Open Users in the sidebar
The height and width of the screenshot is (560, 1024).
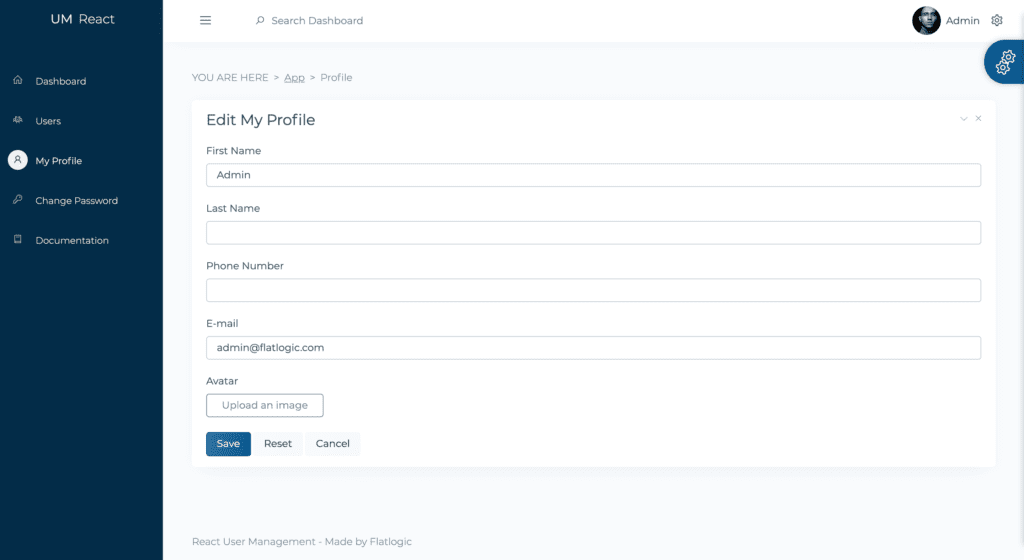pos(48,121)
